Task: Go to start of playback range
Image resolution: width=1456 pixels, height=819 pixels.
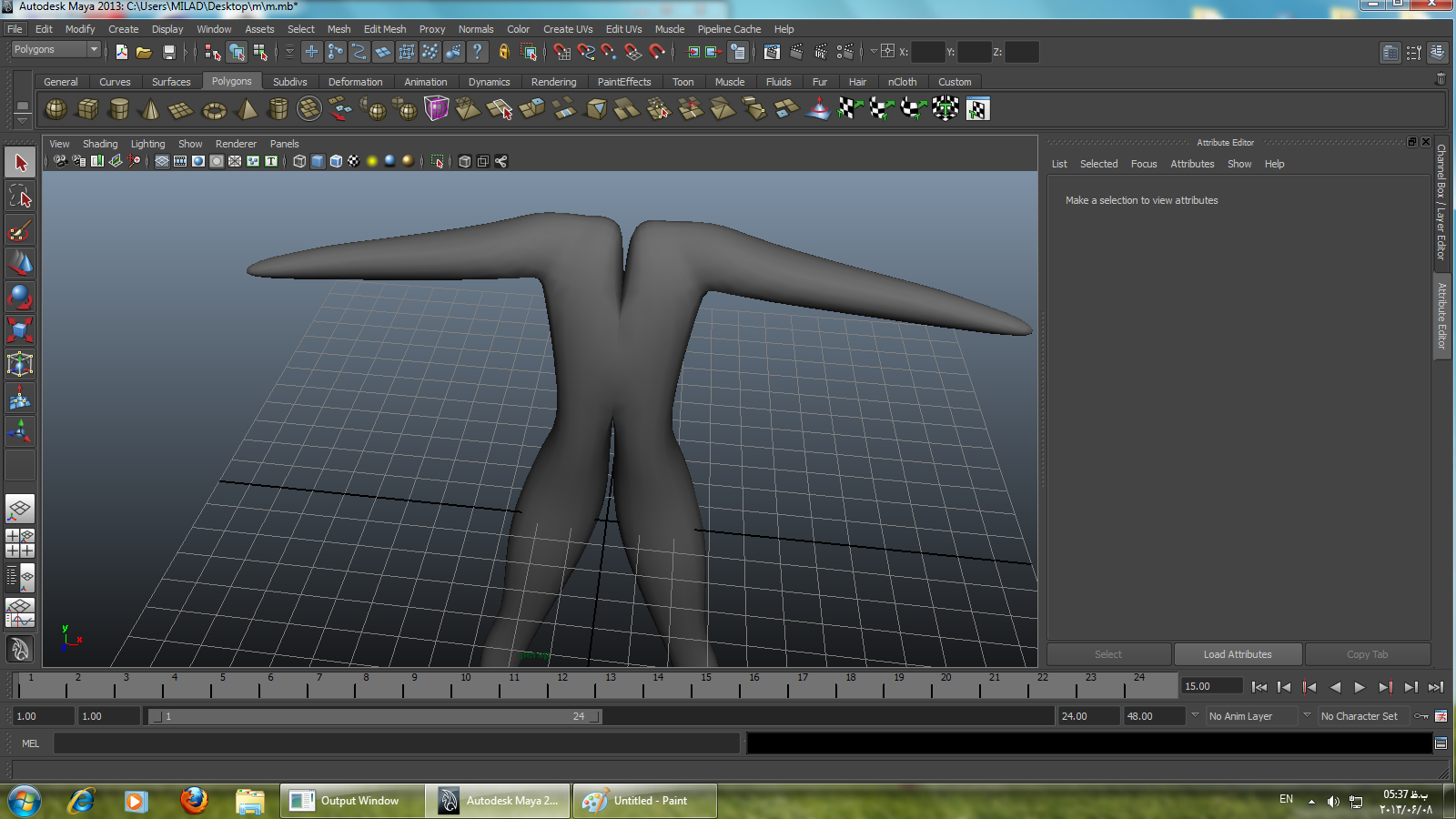Action: tap(1259, 687)
